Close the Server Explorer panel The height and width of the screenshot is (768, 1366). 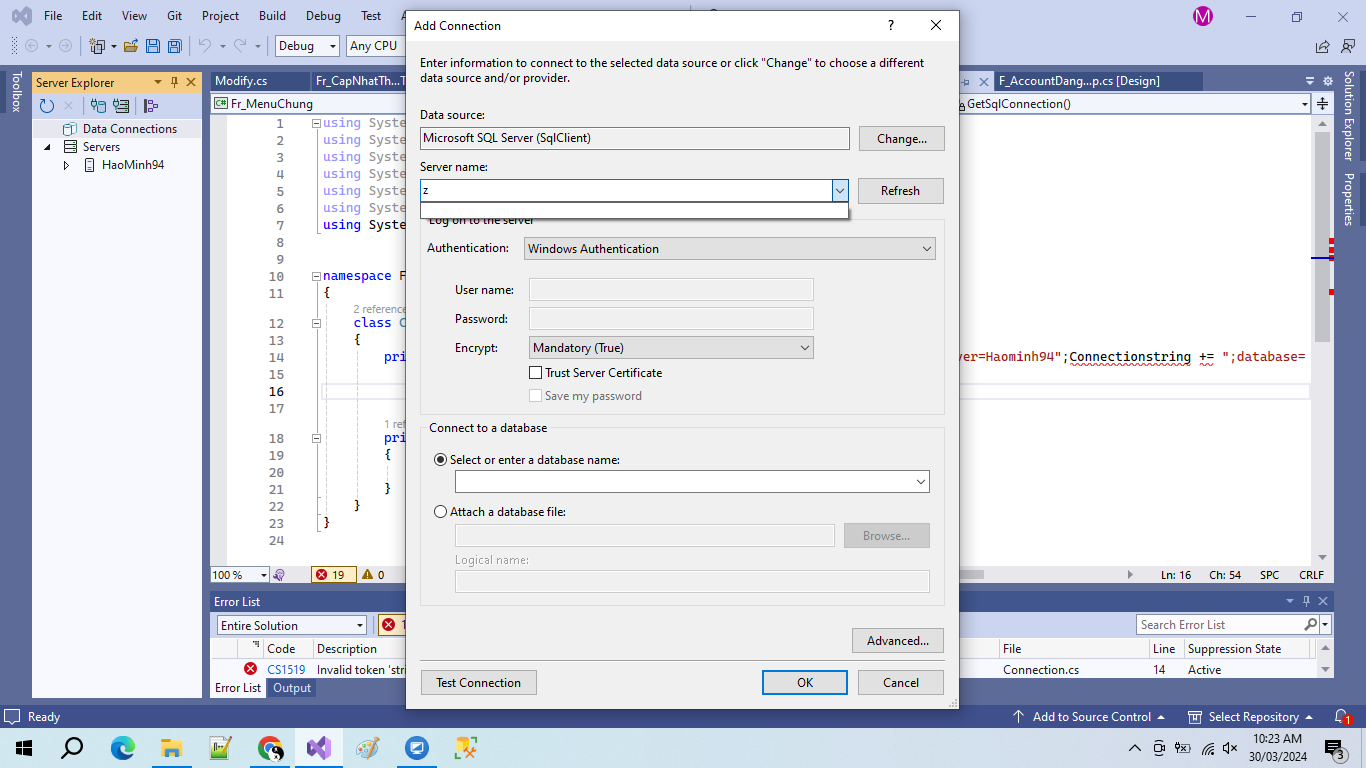point(190,82)
